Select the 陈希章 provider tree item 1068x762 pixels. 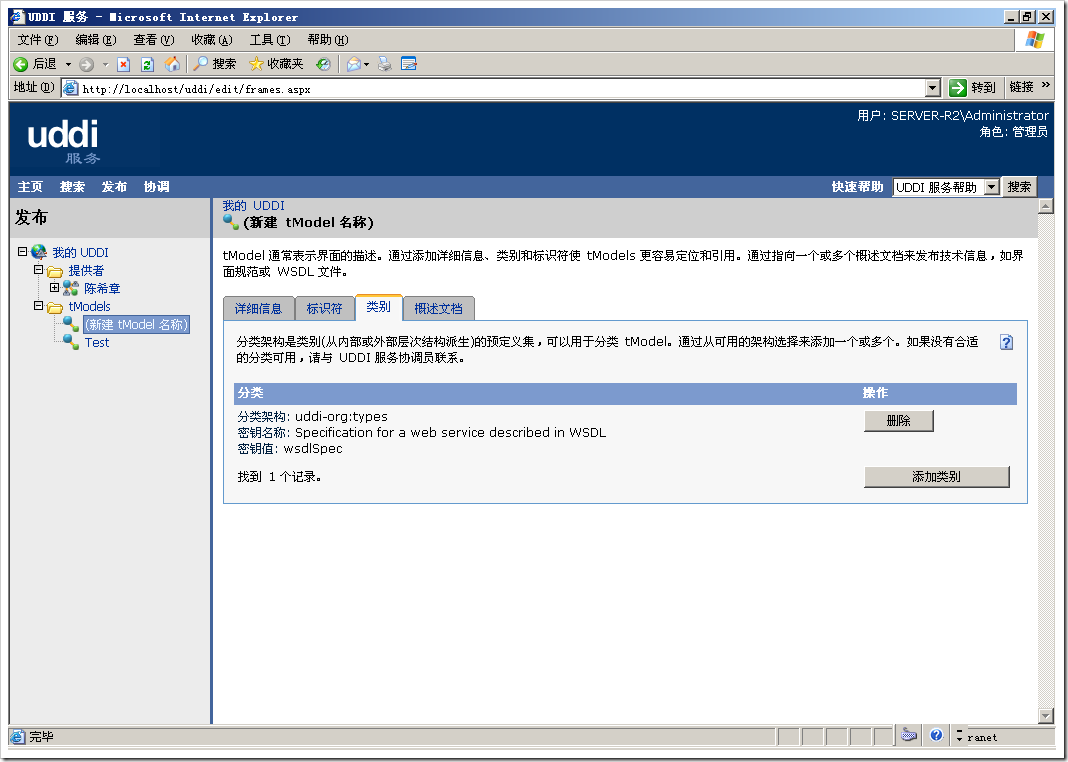[x=102, y=289]
